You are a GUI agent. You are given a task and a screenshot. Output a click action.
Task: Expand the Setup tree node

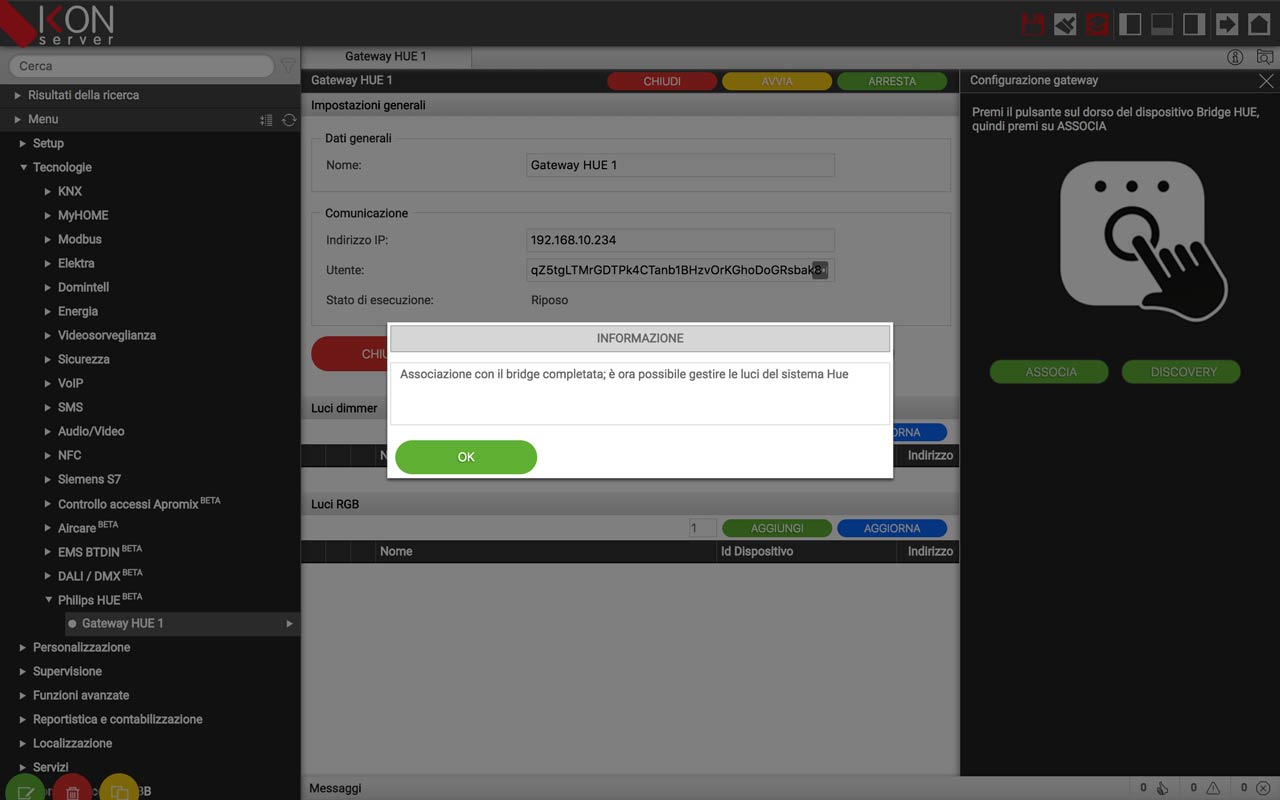click(23, 143)
